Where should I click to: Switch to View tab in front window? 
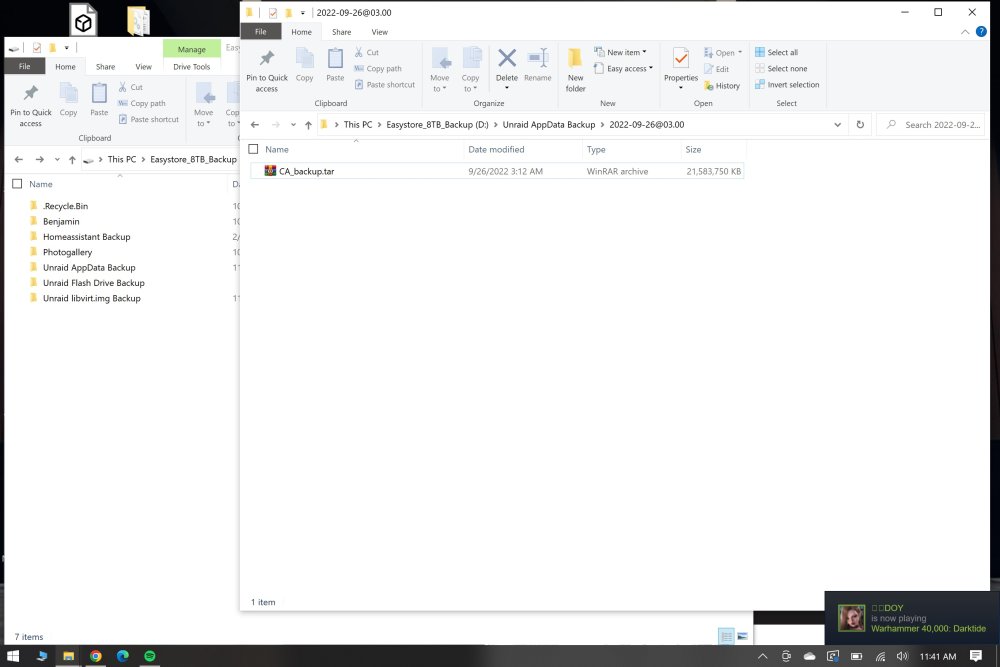point(379,32)
